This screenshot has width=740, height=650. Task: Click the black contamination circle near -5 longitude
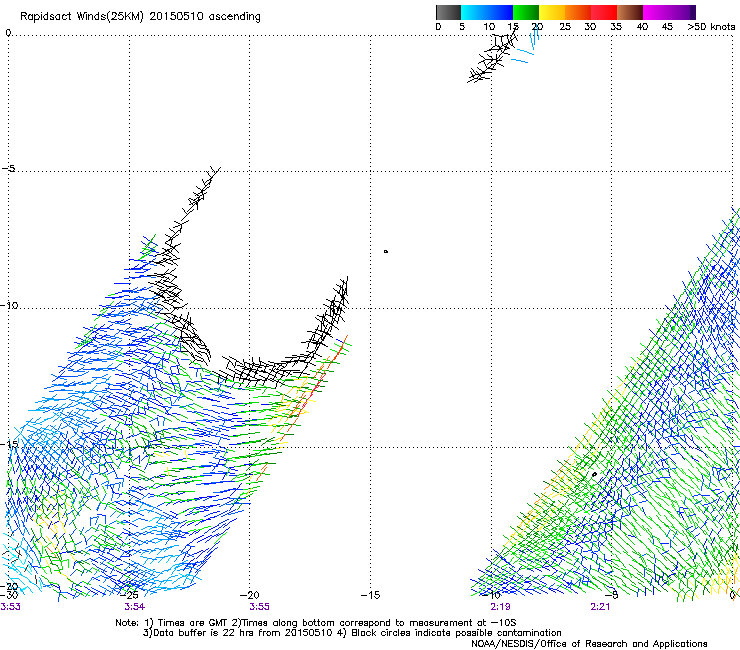click(594, 474)
